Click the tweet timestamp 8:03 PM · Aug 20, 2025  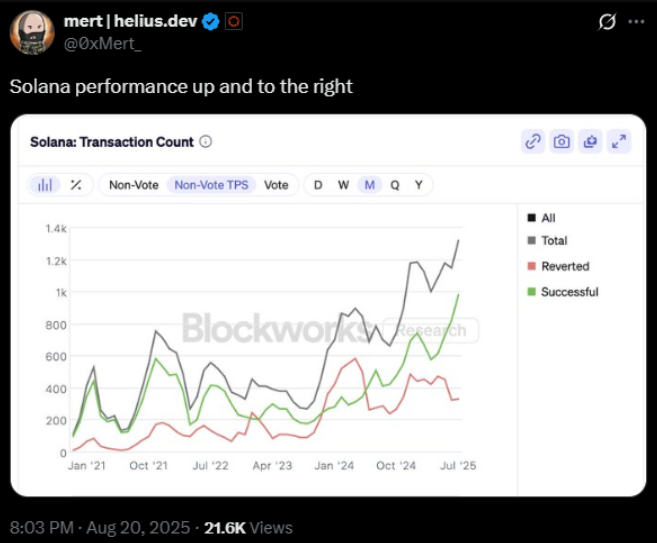(100, 527)
